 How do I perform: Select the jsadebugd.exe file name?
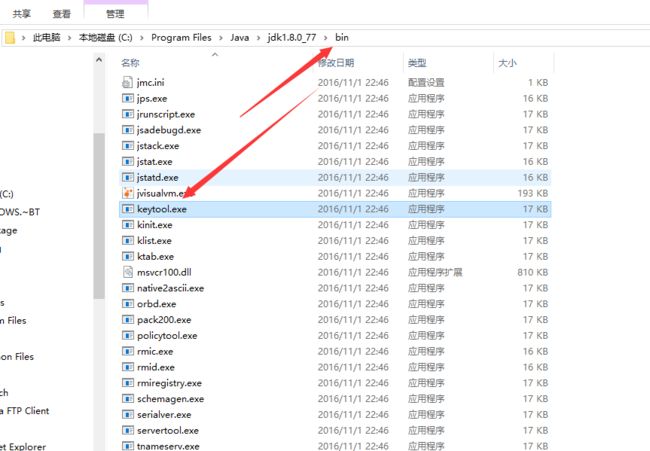[x=169, y=130]
